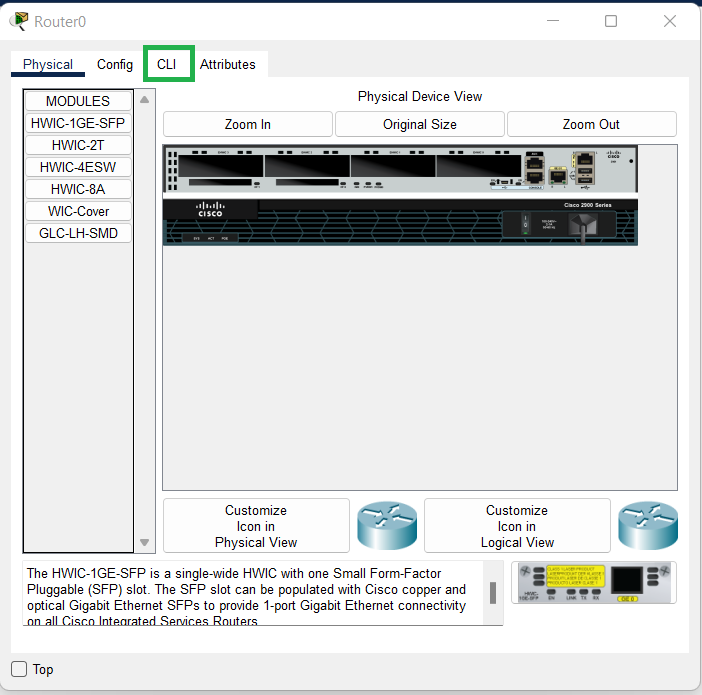Screen dimensions: 702x695
Task: Click the Packet Tracer icon in title bar
Action: (19, 21)
